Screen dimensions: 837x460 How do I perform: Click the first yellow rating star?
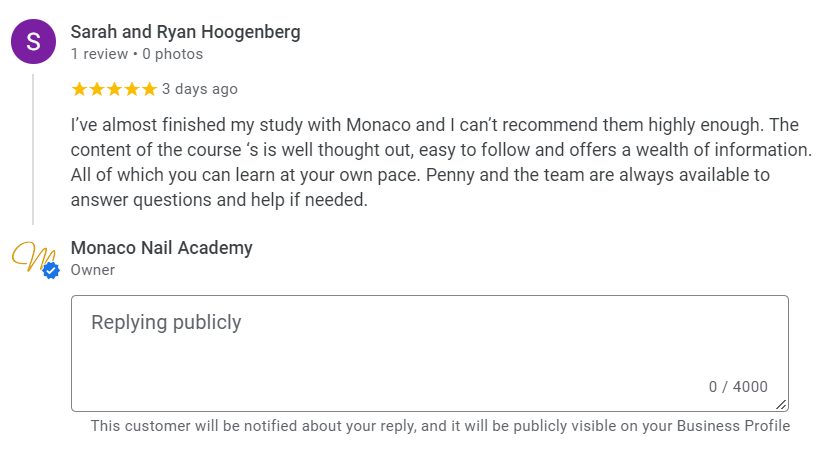click(80, 89)
